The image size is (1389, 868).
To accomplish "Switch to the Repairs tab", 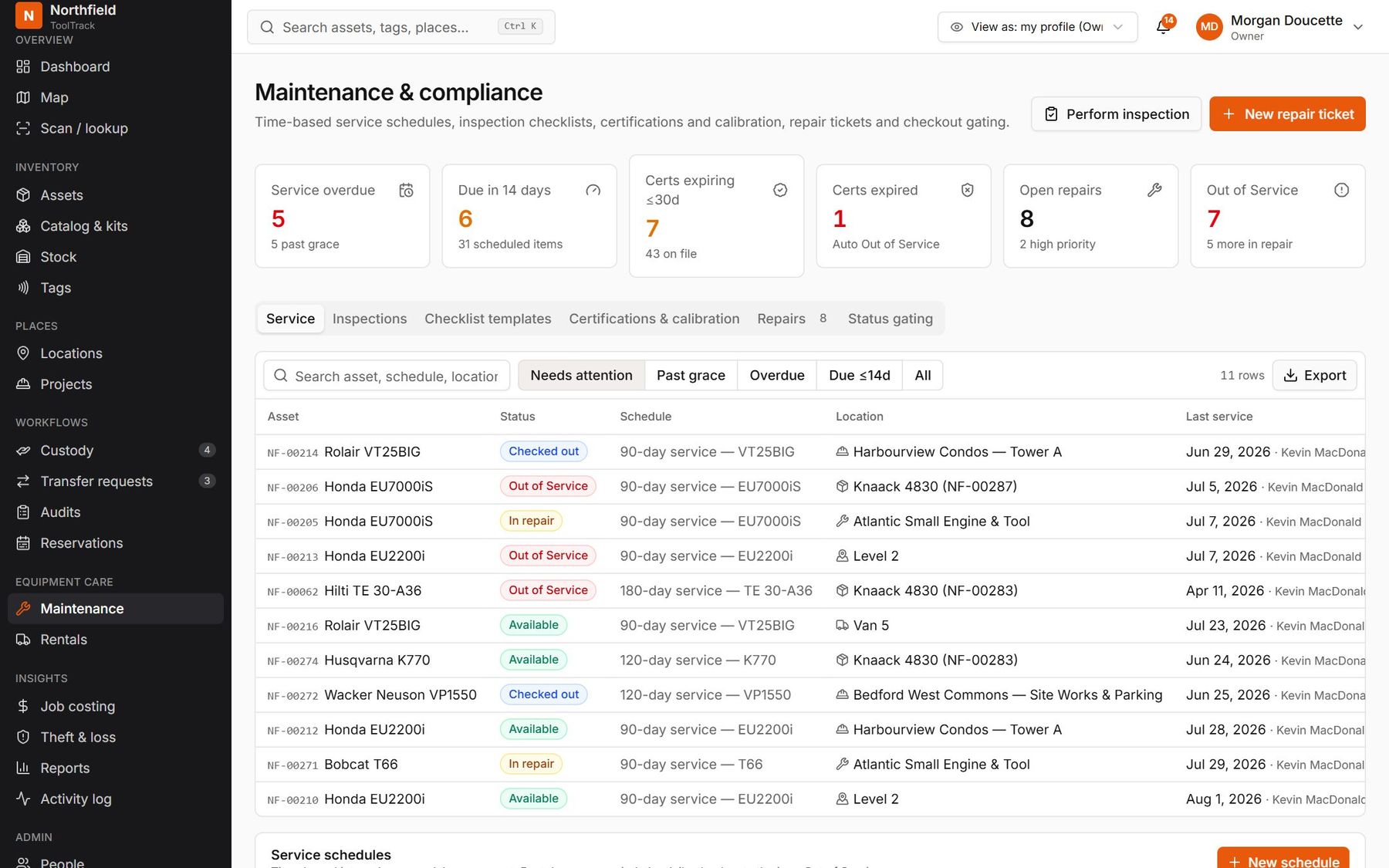I will [793, 319].
